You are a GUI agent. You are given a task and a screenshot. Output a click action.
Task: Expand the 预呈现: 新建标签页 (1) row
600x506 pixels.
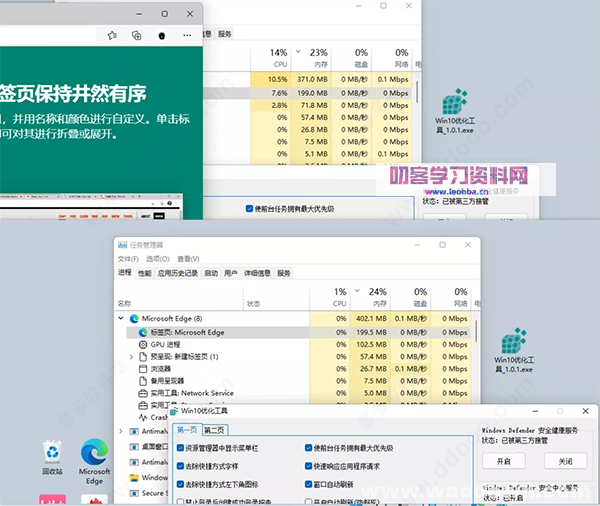click(131, 357)
